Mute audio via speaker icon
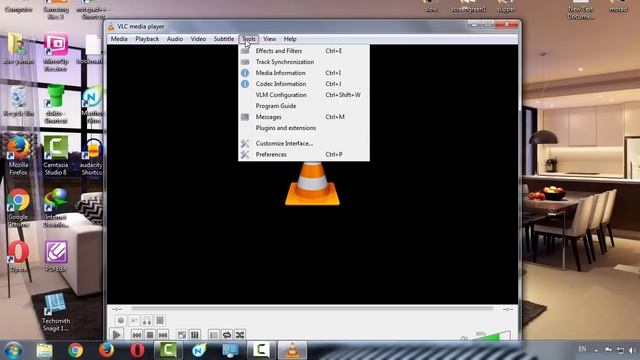This screenshot has width=640, height=360. pos(464,338)
